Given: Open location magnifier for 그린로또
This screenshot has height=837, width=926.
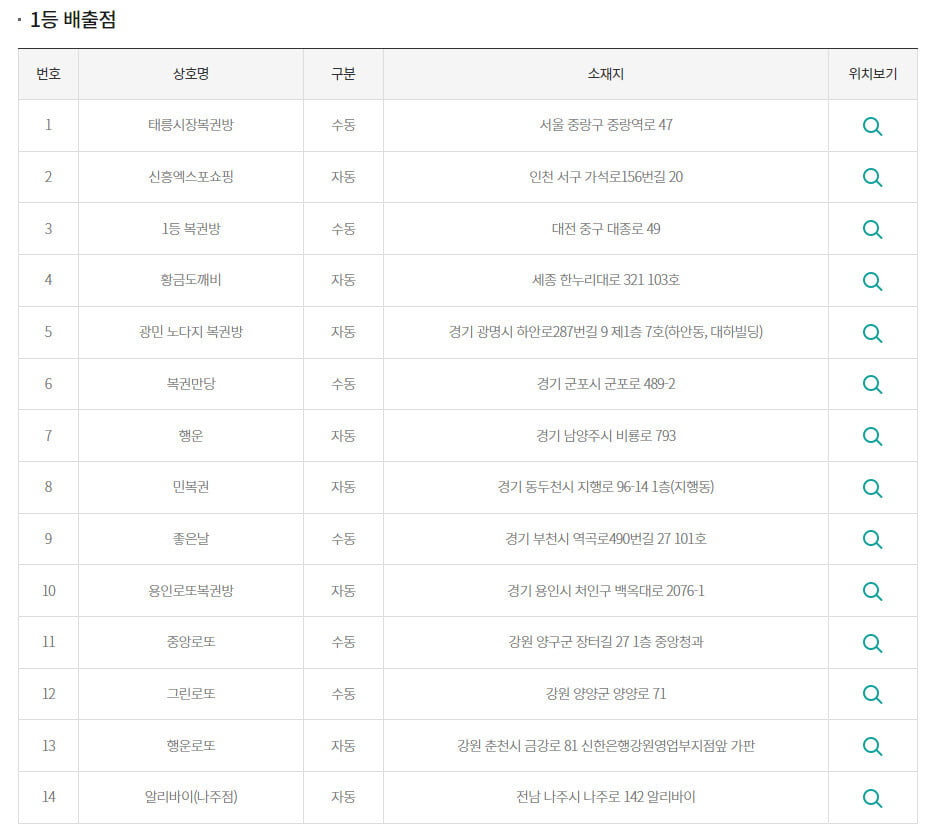Looking at the screenshot, I should (x=872, y=694).
